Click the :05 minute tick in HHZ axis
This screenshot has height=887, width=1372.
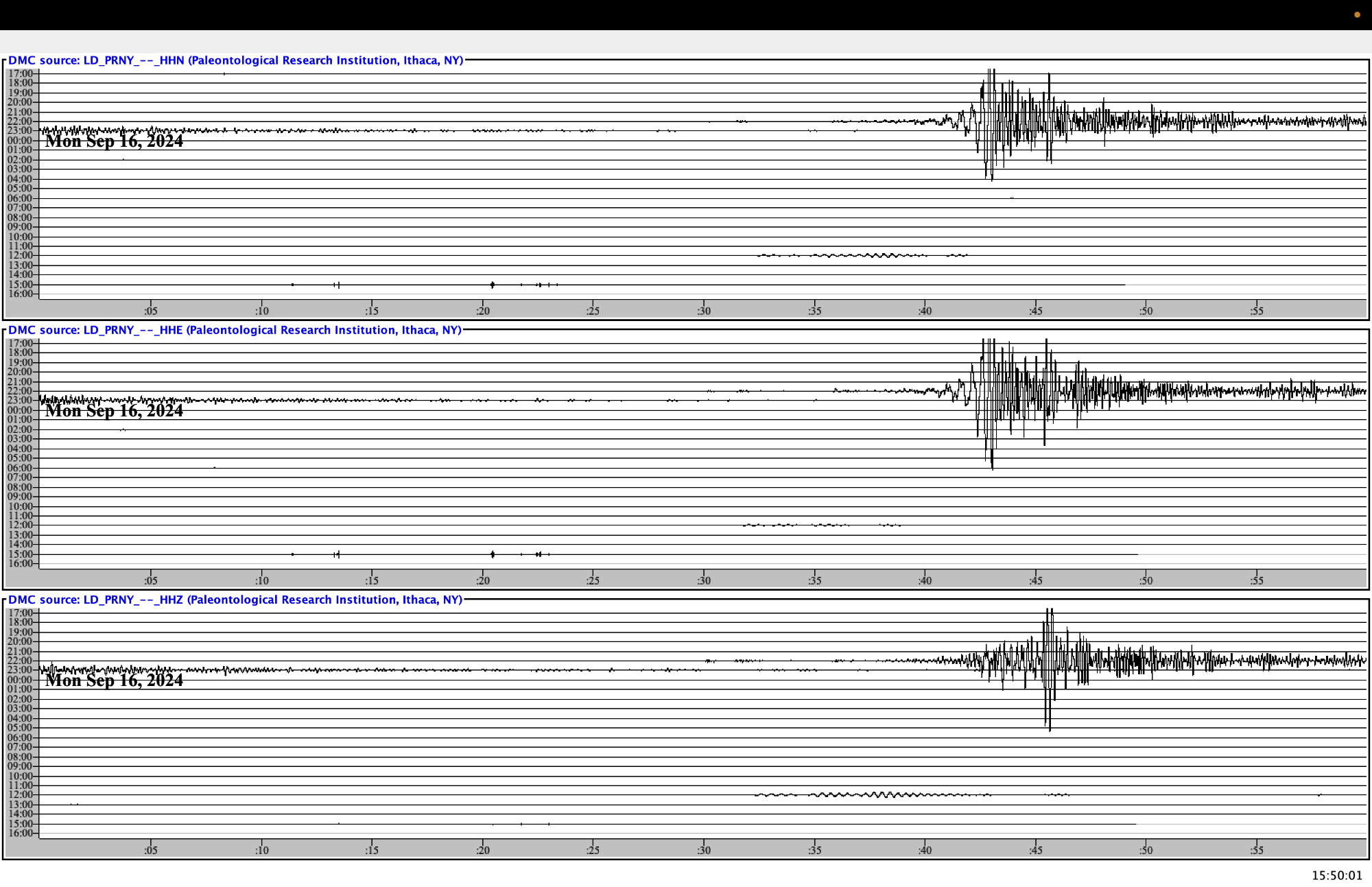coord(150,850)
